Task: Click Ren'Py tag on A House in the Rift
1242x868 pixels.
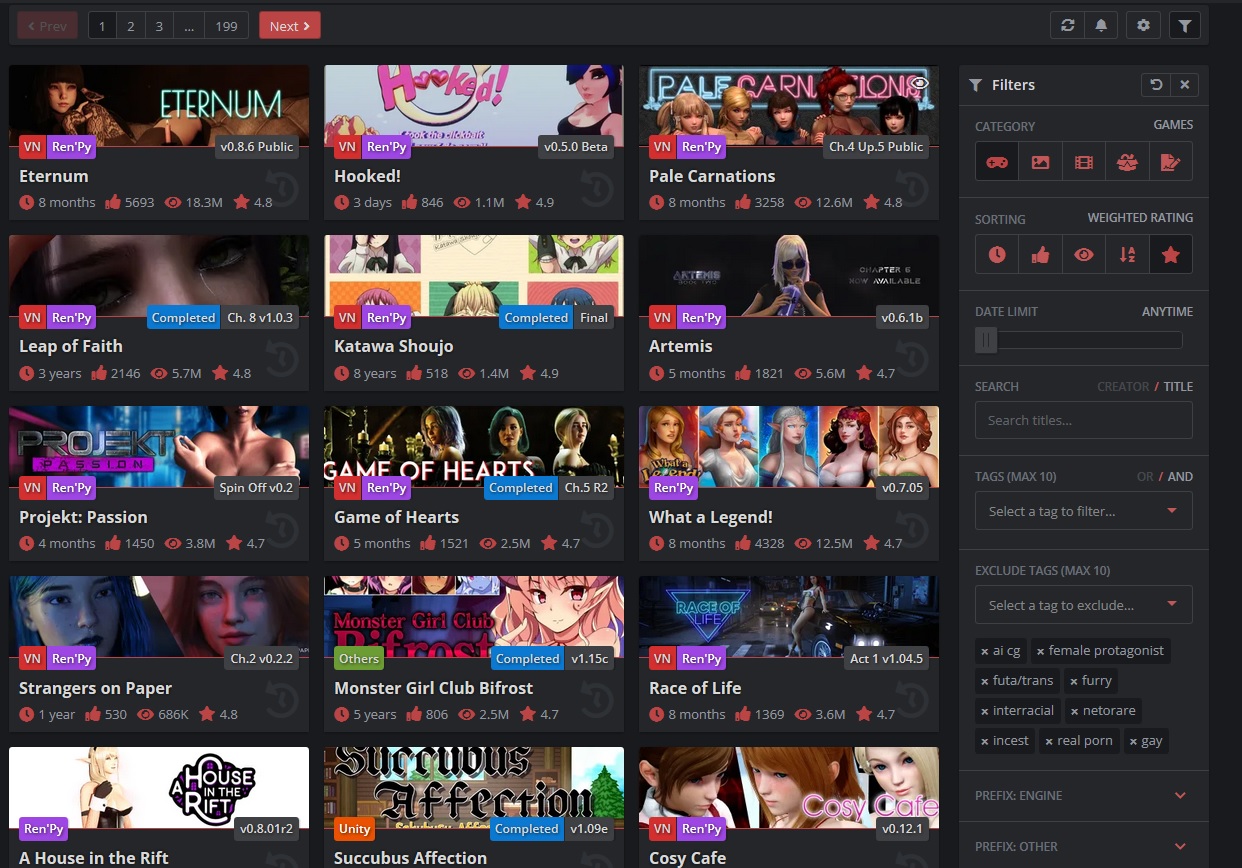Action: (x=44, y=829)
